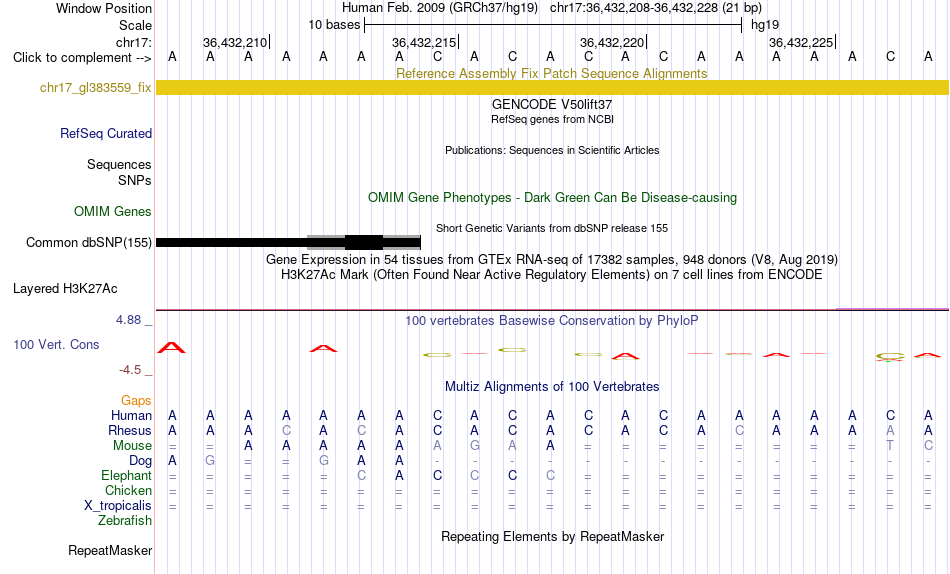950x574 pixels.
Task: Click the 36,432,215 ruler coordinate
Action: point(424,42)
